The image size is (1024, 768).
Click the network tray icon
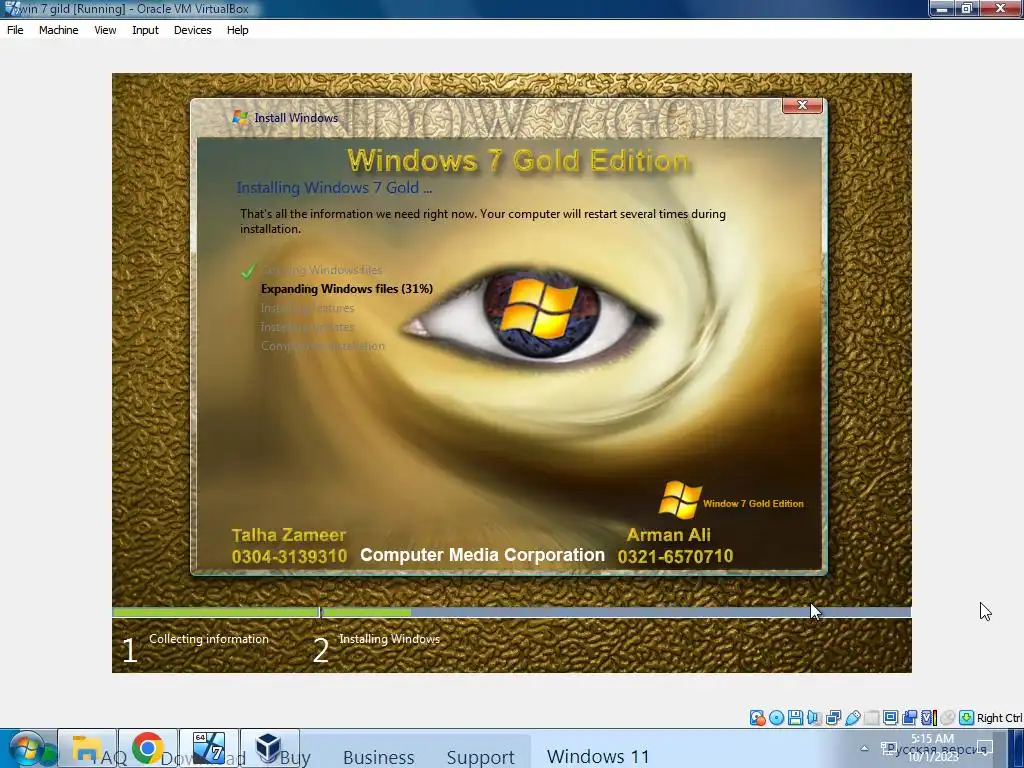tap(889, 748)
